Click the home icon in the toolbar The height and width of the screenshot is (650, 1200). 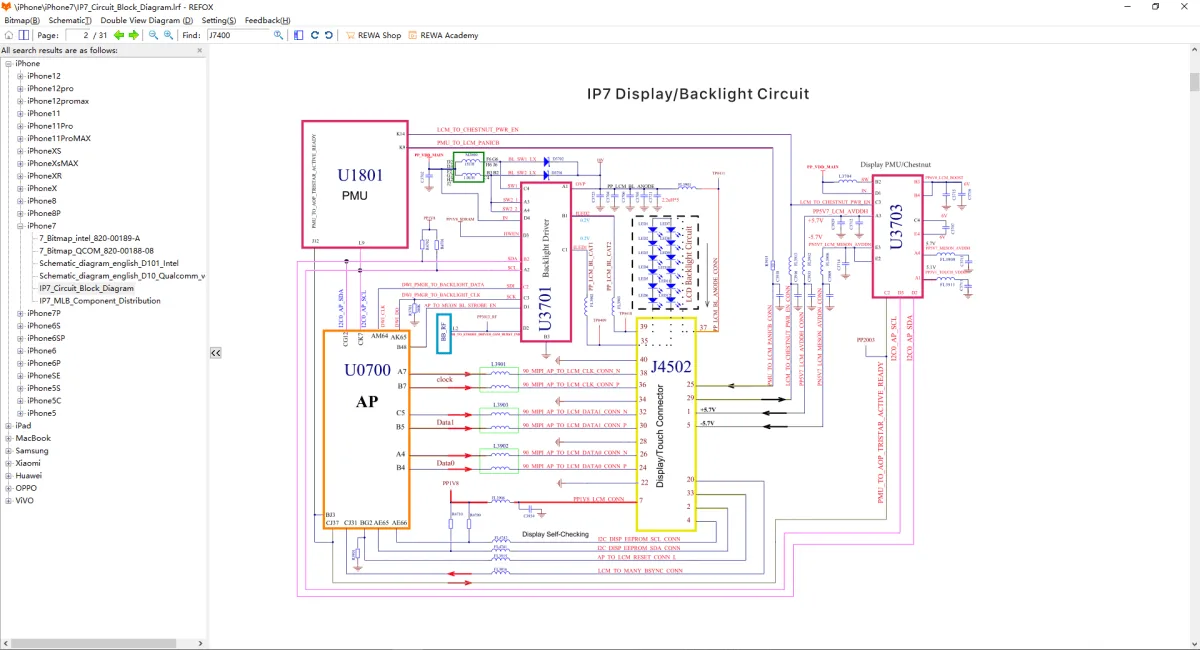click(9, 35)
